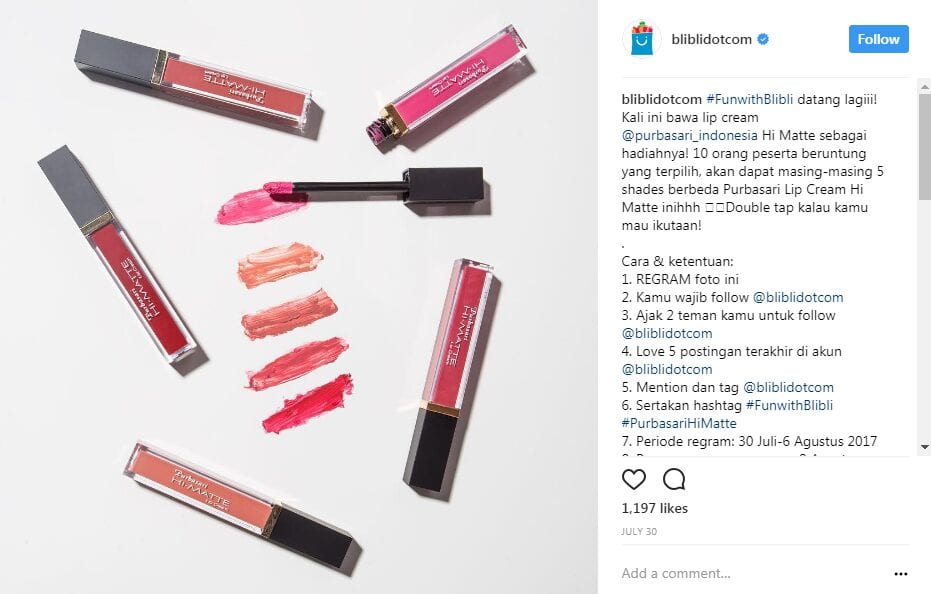Image resolution: width=931 pixels, height=594 pixels.
Task: Follow the bliblidotcom account
Action: click(878, 39)
